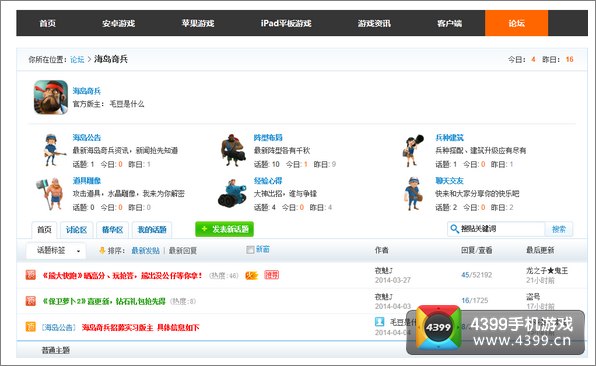596x366 pixels.
Task: Click last poster 盗号
Action: pos(533,296)
